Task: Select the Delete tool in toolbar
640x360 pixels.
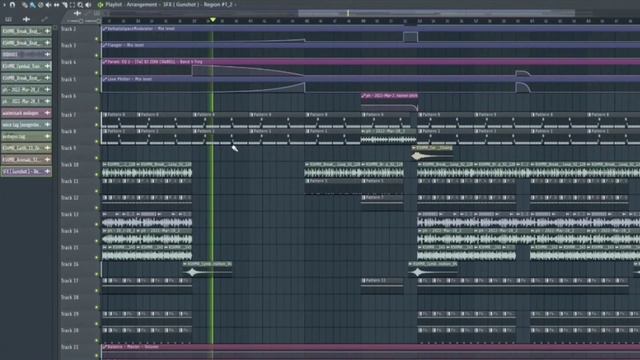Action: tap(40, 5)
